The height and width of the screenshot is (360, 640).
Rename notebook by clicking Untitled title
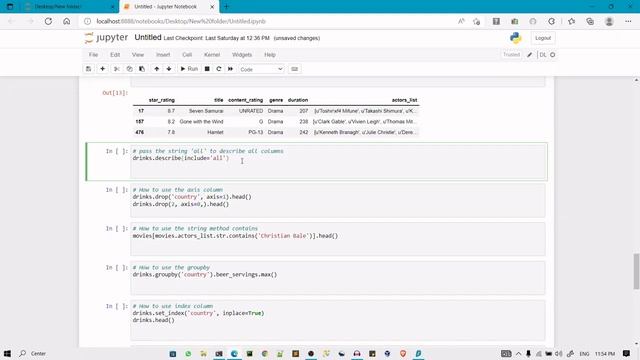(x=148, y=38)
